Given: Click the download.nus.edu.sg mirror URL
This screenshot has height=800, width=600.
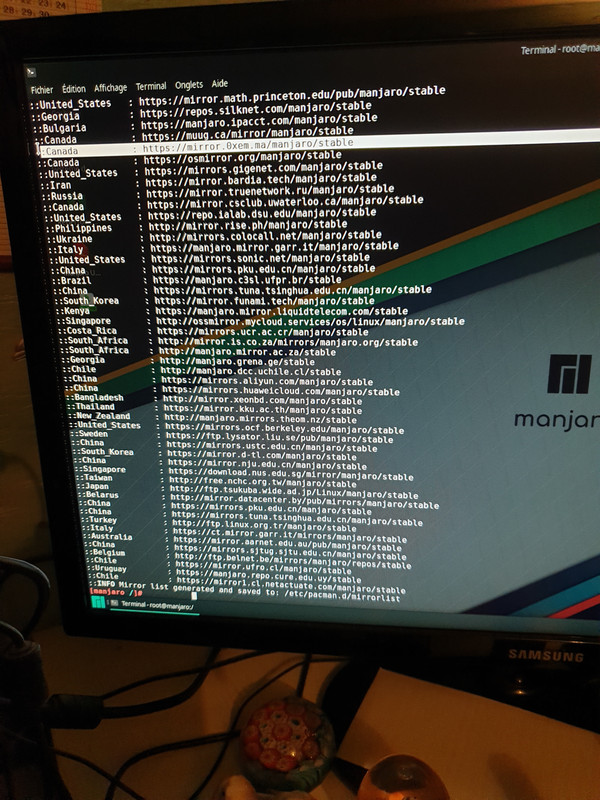Looking at the screenshot, I should pyautogui.click(x=291, y=474).
